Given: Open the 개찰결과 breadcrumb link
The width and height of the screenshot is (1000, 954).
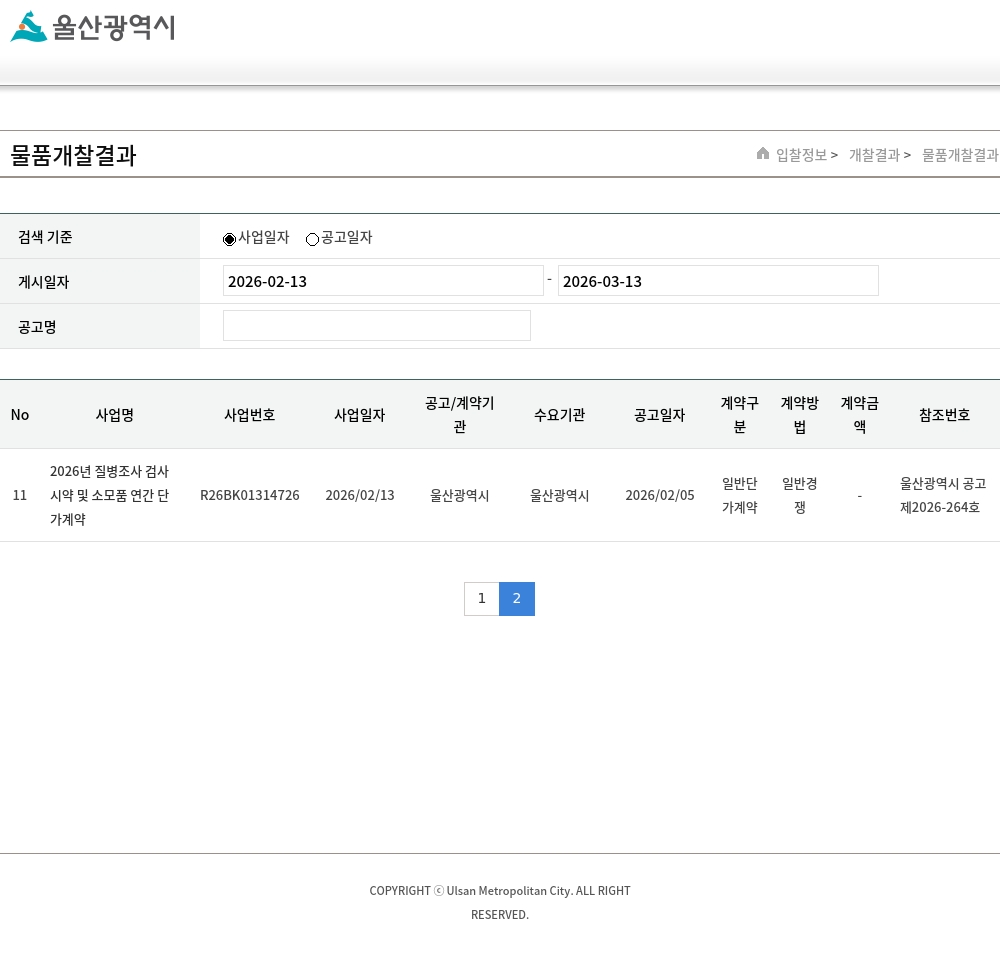Looking at the screenshot, I should tap(873, 155).
